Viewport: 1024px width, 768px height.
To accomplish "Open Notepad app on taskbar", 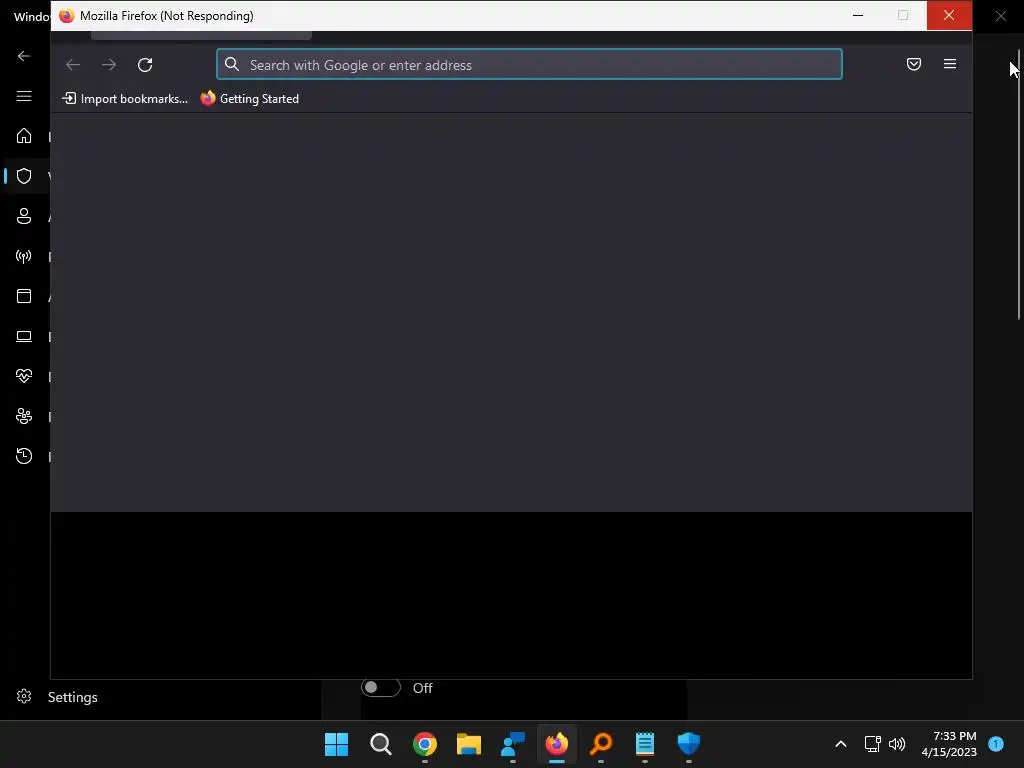I will 645,744.
